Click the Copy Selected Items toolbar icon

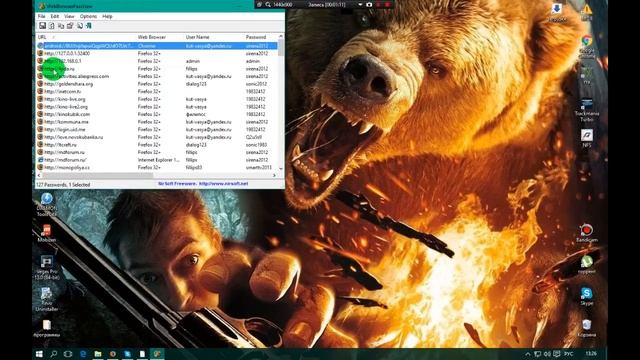click(61, 26)
